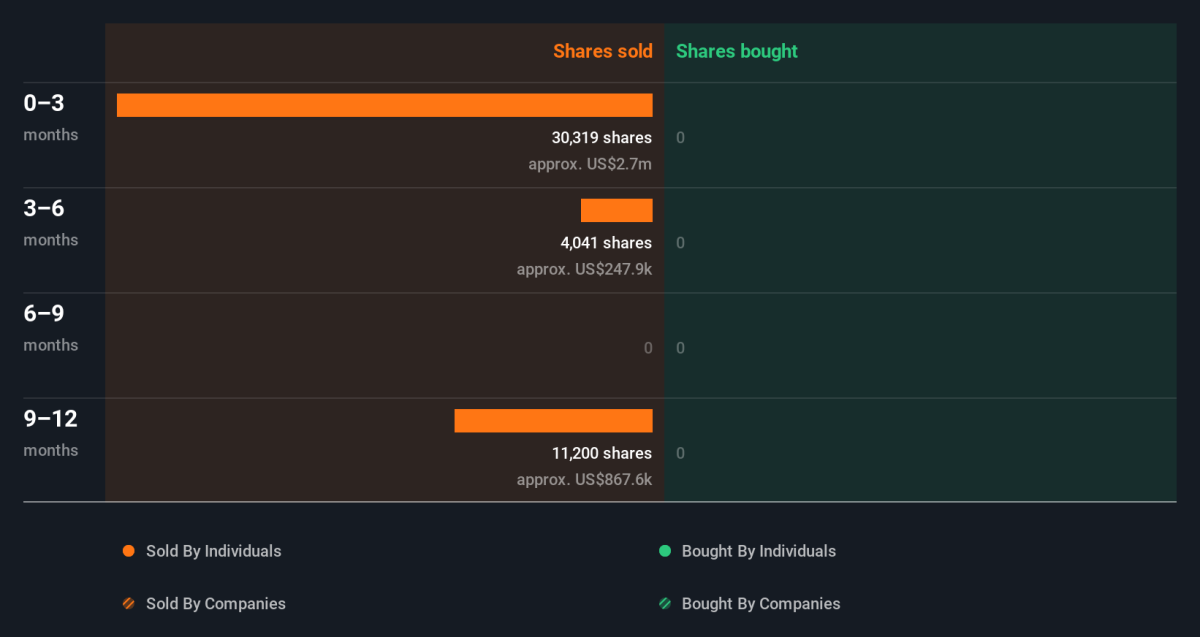Click the orange Sold By Individuals legend dot
The height and width of the screenshot is (637, 1200).
(x=128, y=551)
